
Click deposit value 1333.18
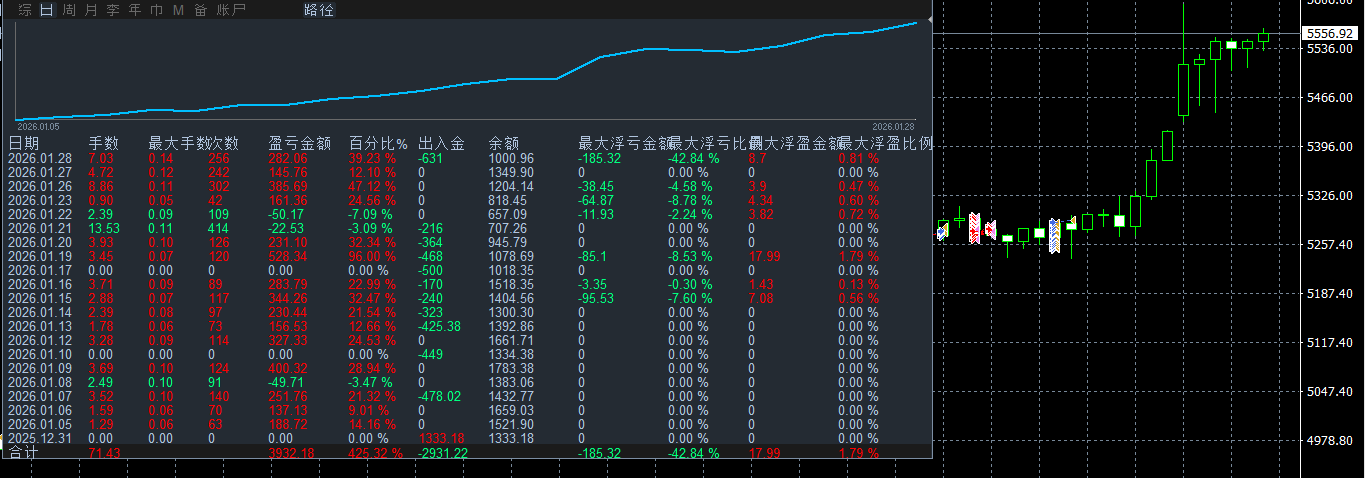pos(441,438)
